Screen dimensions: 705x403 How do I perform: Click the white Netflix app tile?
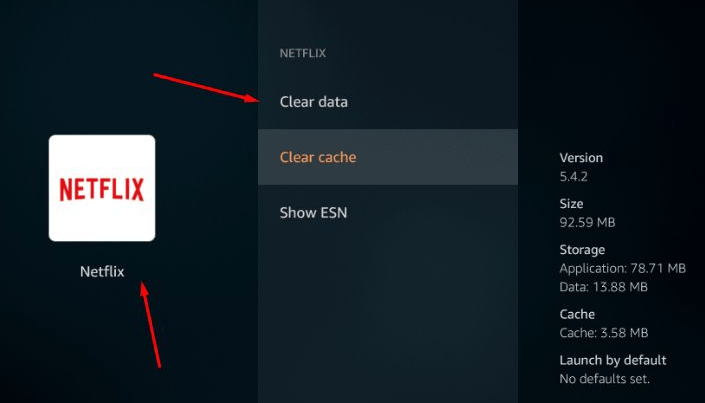click(x=102, y=188)
